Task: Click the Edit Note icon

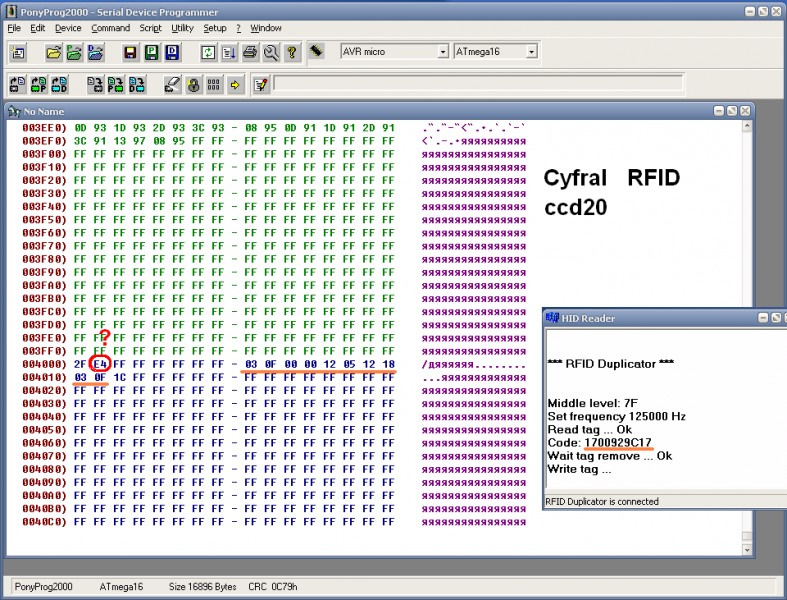Action: pyautogui.click(x=260, y=85)
